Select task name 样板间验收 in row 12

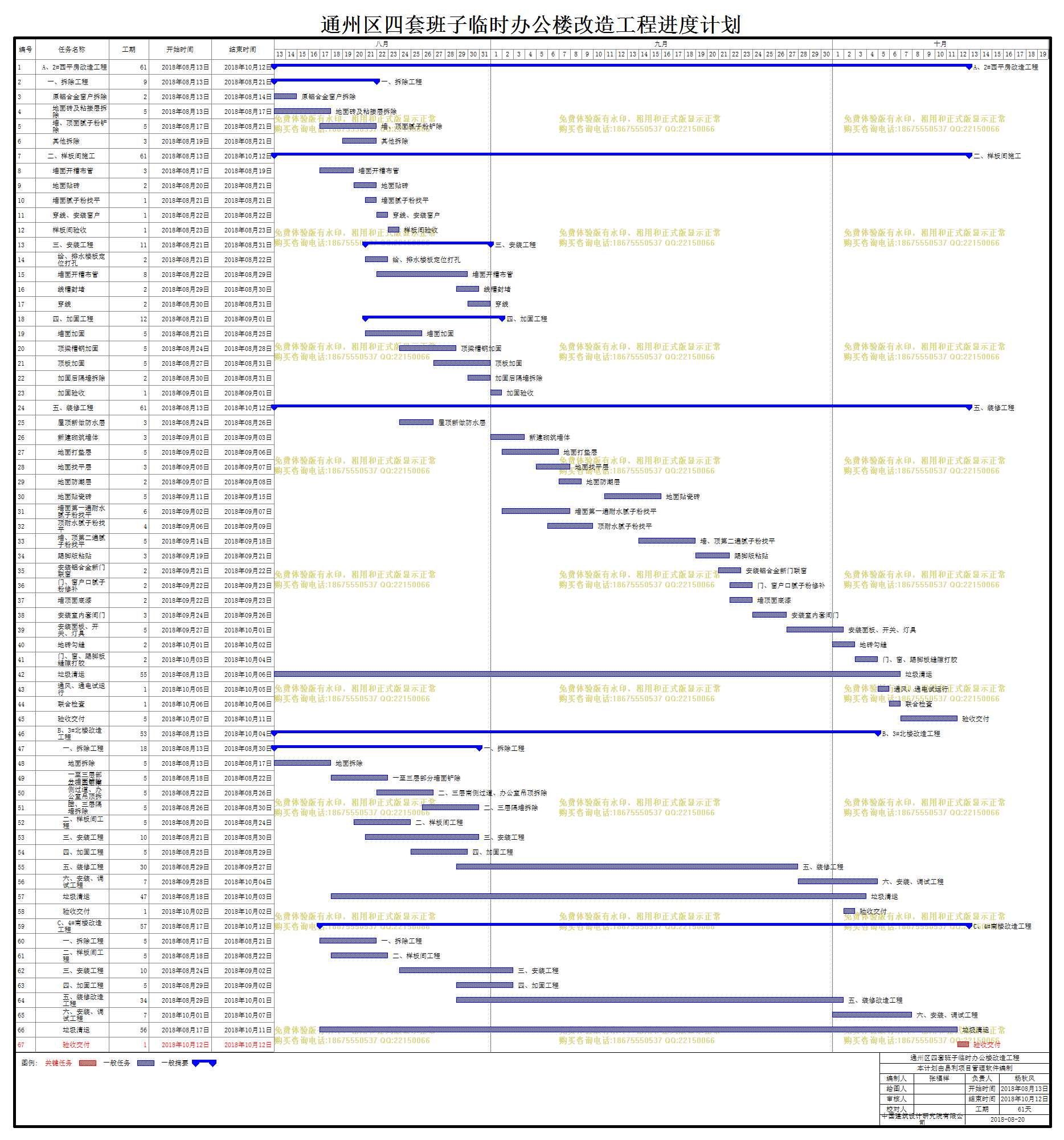(69, 230)
